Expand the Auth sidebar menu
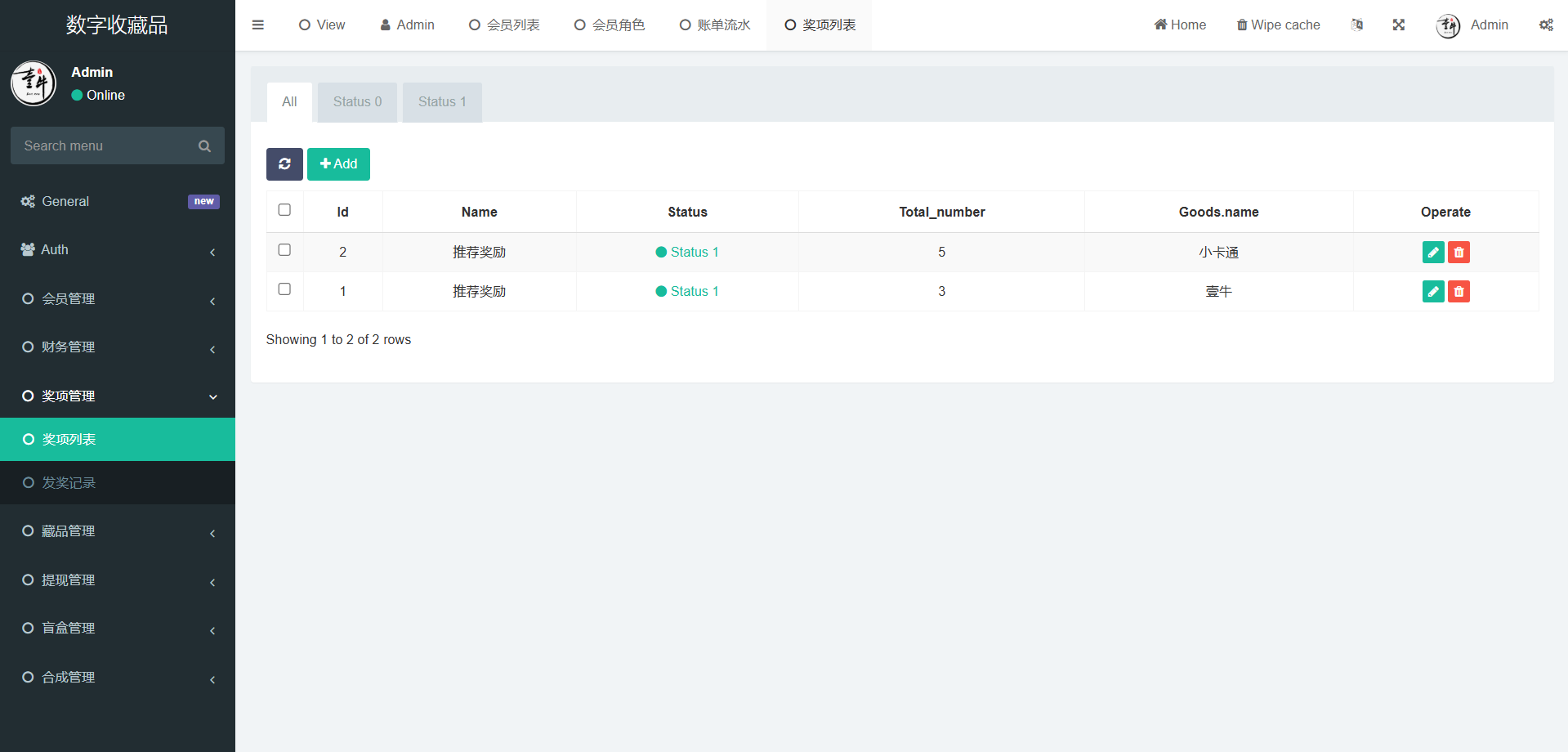The image size is (1568, 752). 117,250
